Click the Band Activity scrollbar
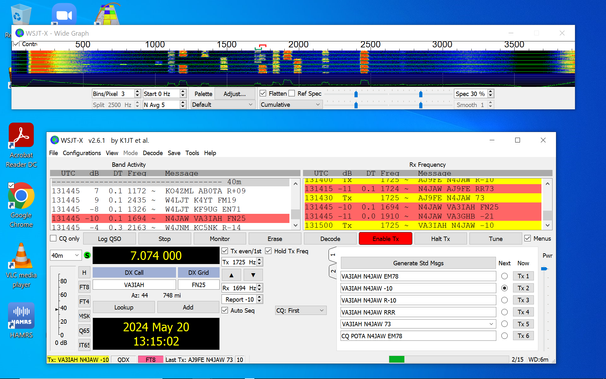The width and height of the screenshot is (606, 379). pyautogui.click(x=296, y=205)
